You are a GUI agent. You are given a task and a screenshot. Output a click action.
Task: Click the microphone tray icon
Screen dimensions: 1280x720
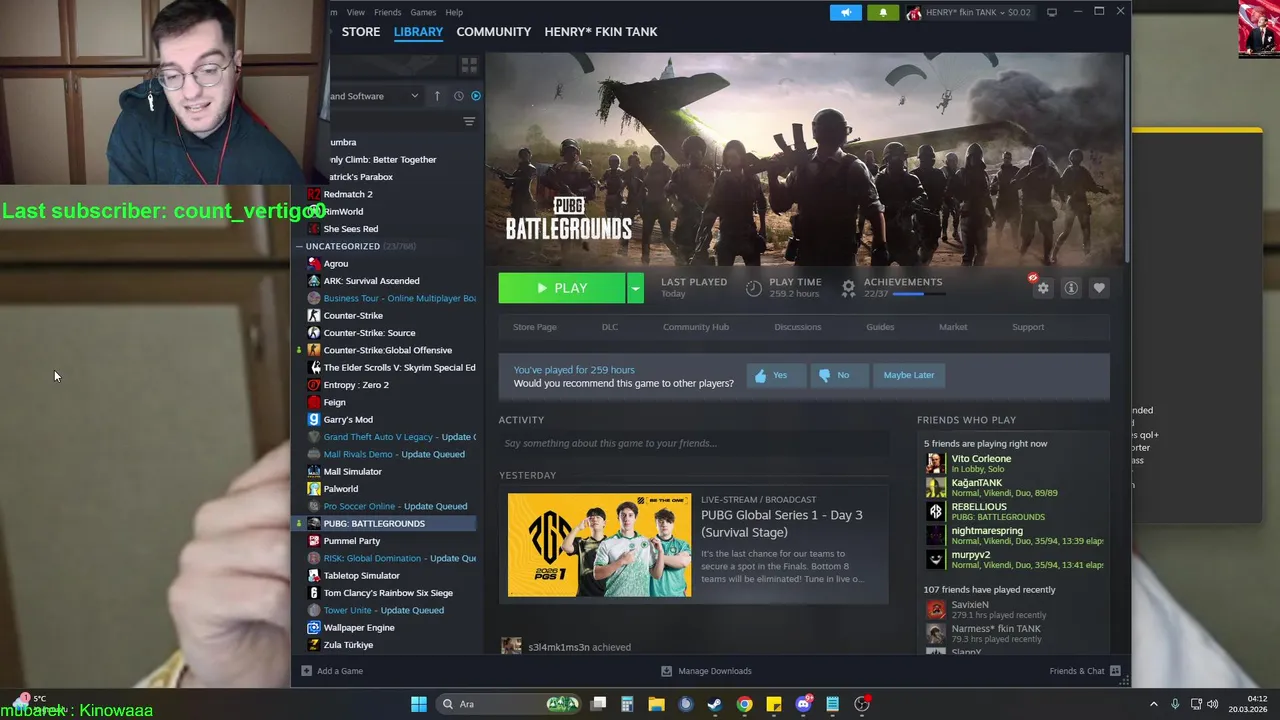(1175, 704)
